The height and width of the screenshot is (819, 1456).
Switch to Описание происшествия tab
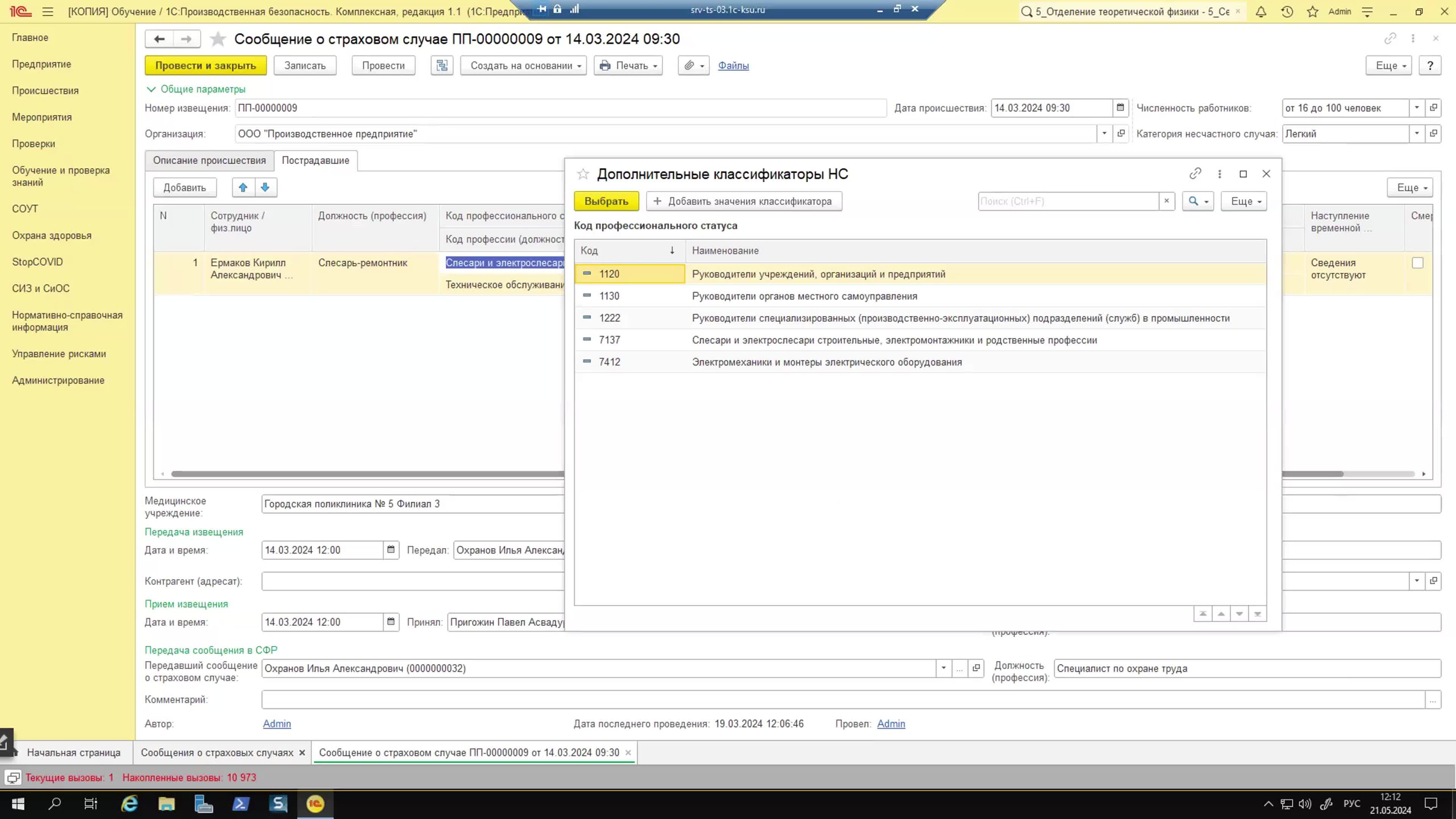(209, 160)
